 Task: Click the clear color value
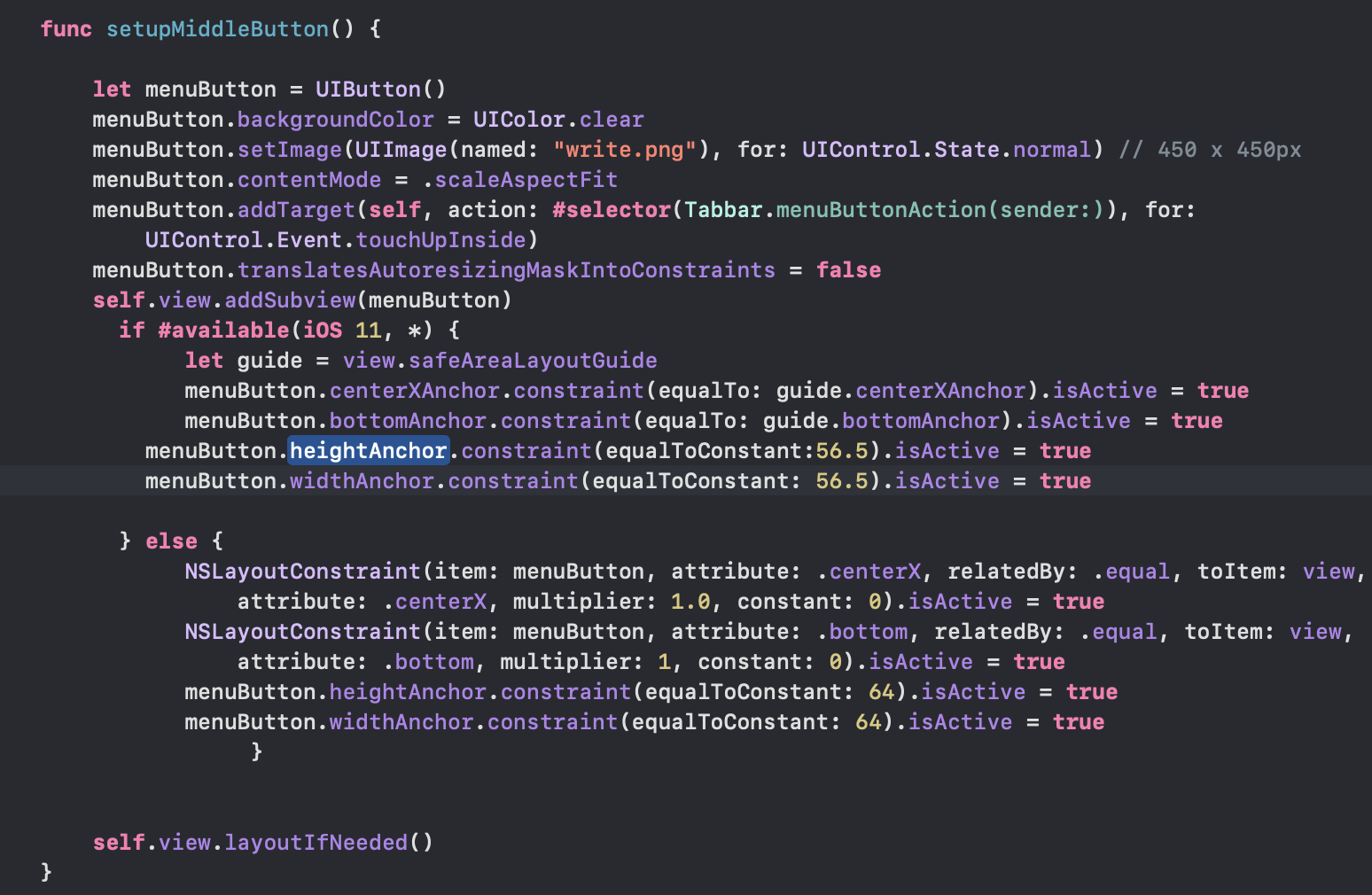click(612, 120)
